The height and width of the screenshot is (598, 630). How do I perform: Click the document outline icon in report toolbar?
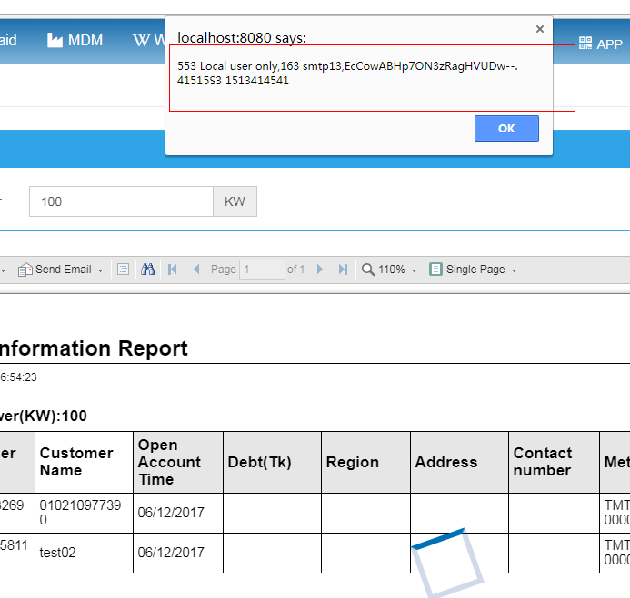pyautogui.click(x=123, y=269)
